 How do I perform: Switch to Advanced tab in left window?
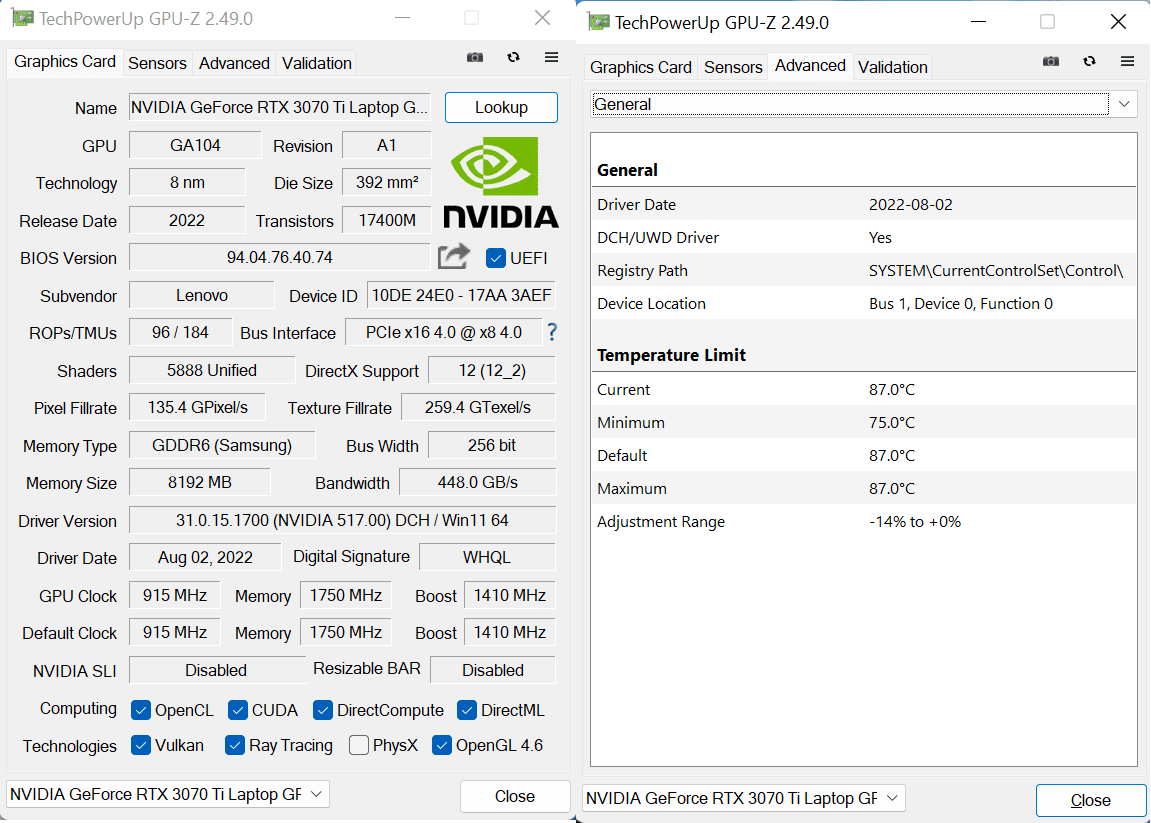tap(234, 63)
